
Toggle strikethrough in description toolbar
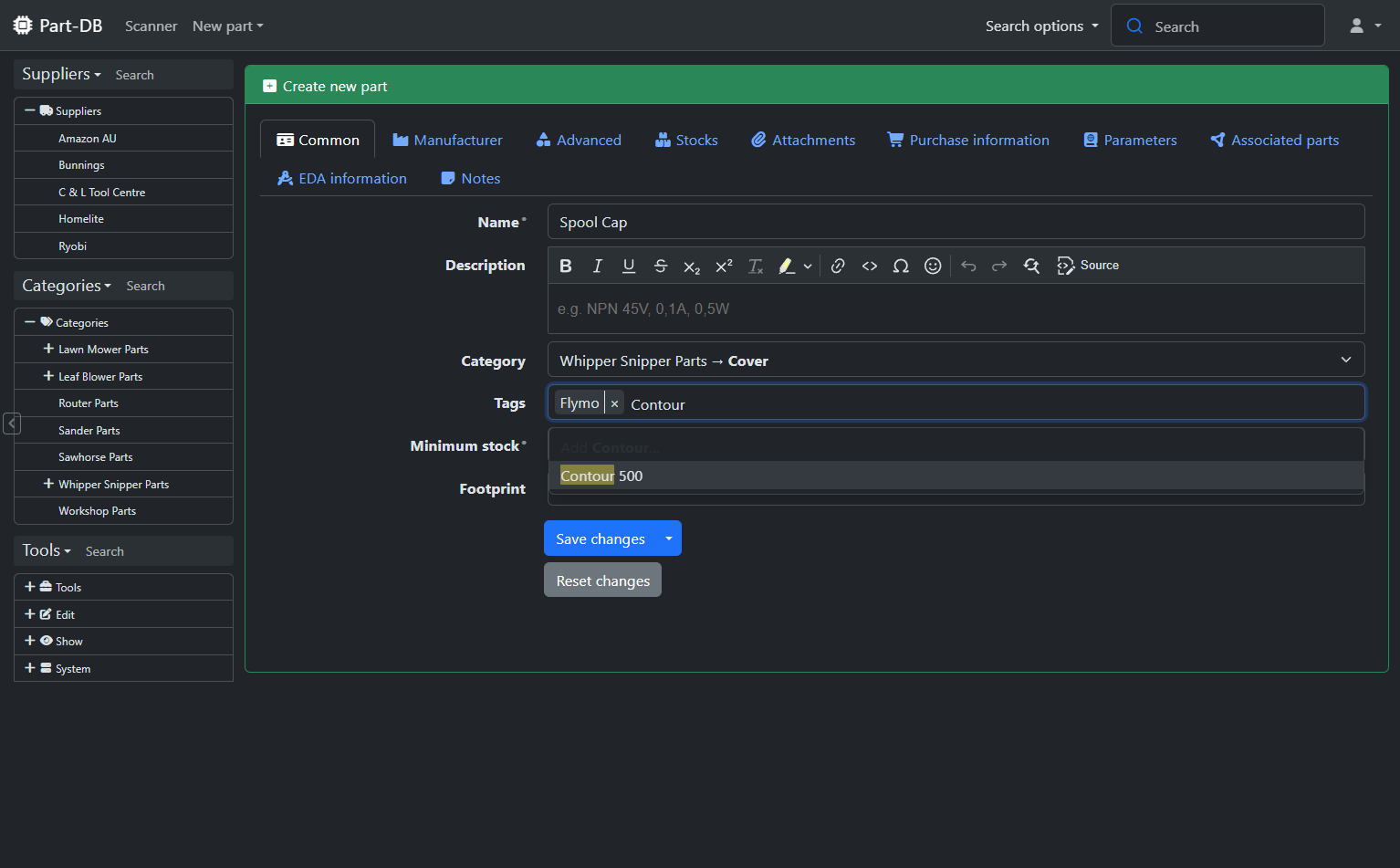[x=661, y=266]
